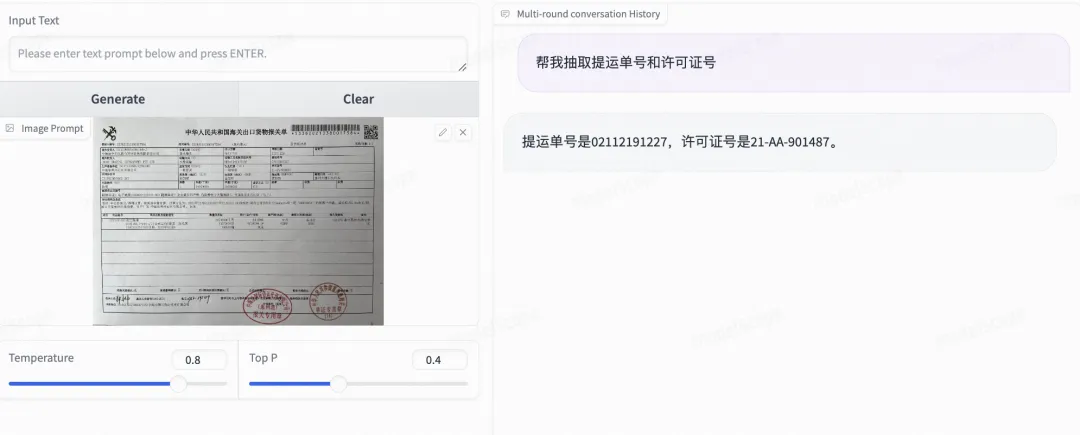Click the conversation history chat icon
The width and height of the screenshot is (1080, 435).
[506, 14]
